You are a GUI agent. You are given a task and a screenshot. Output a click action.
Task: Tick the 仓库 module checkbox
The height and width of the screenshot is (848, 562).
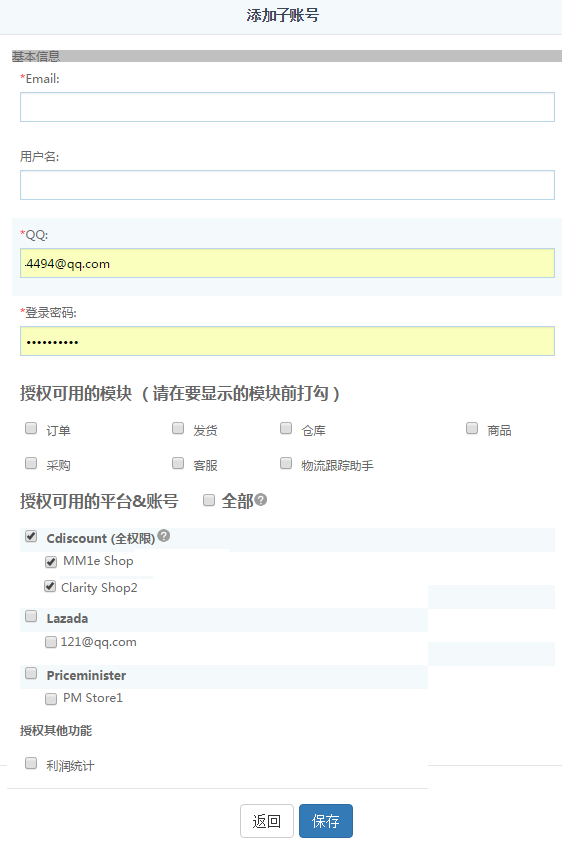tap(286, 428)
